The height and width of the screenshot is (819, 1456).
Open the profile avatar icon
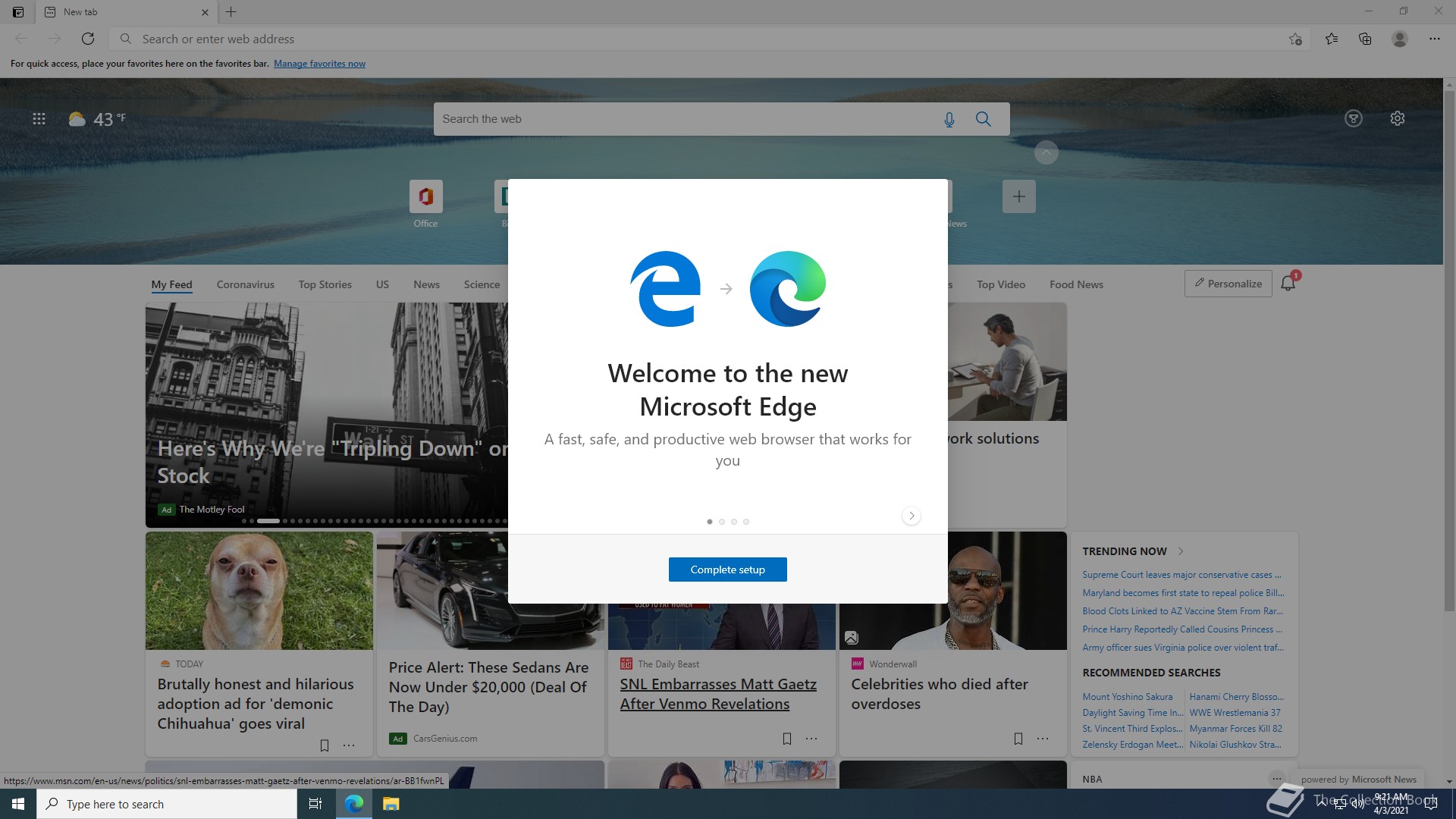pyautogui.click(x=1400, y=39)
